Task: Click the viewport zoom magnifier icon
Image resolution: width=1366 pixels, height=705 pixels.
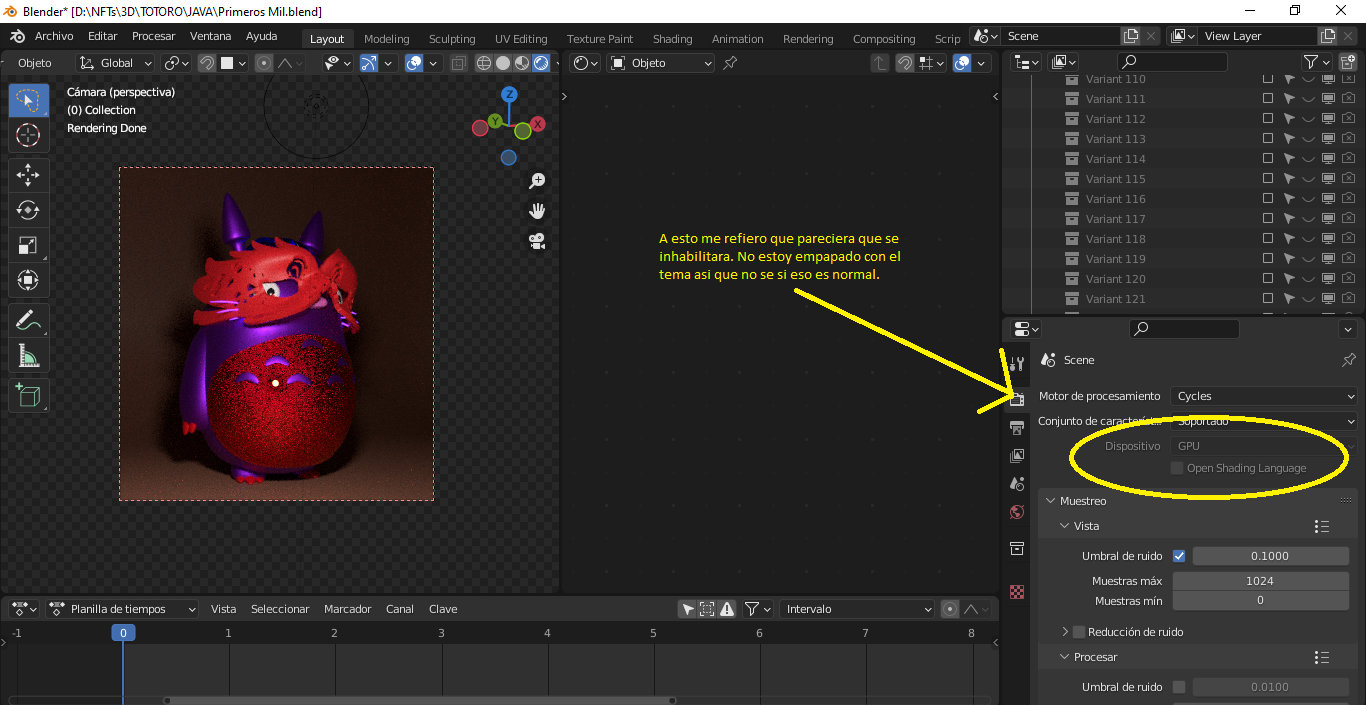Action: click(537, 180)
